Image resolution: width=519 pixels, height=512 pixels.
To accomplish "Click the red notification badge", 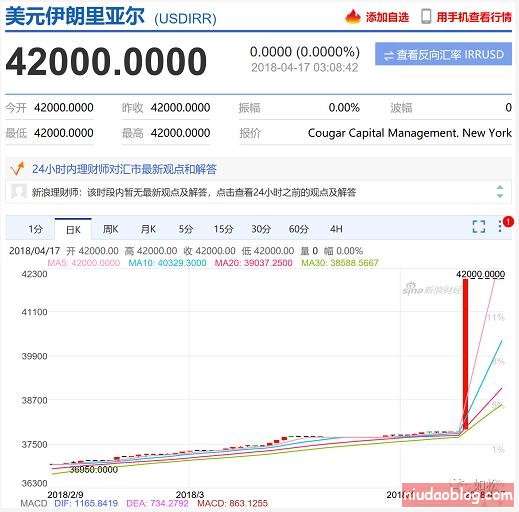I will coord(508,222).
